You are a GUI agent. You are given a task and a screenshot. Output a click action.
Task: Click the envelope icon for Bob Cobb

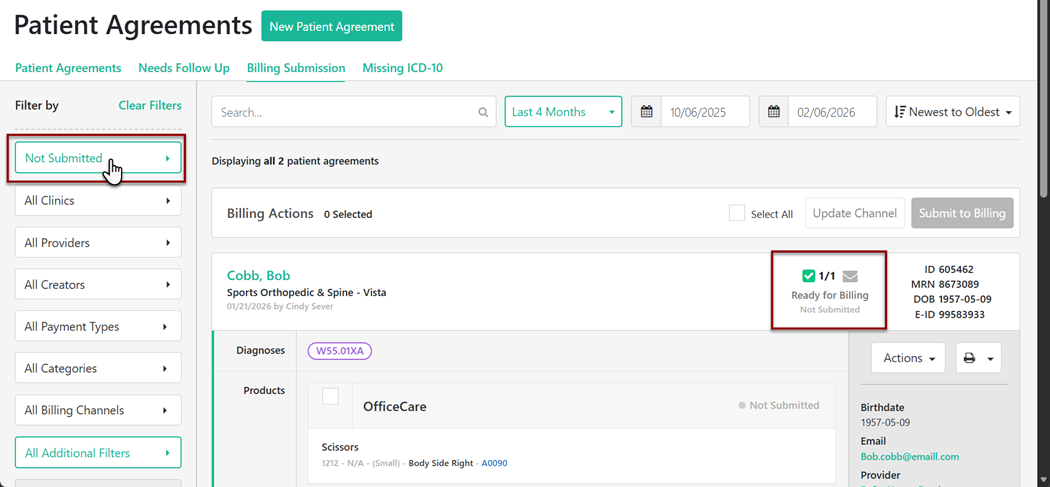850,276
